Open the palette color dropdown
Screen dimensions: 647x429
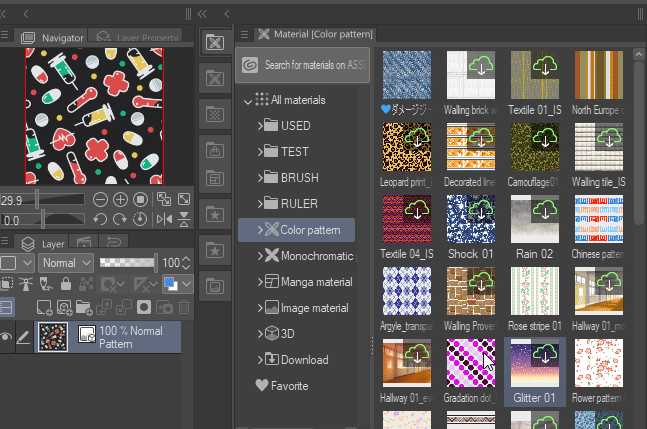pyautogui.click(x=17, y=263)
